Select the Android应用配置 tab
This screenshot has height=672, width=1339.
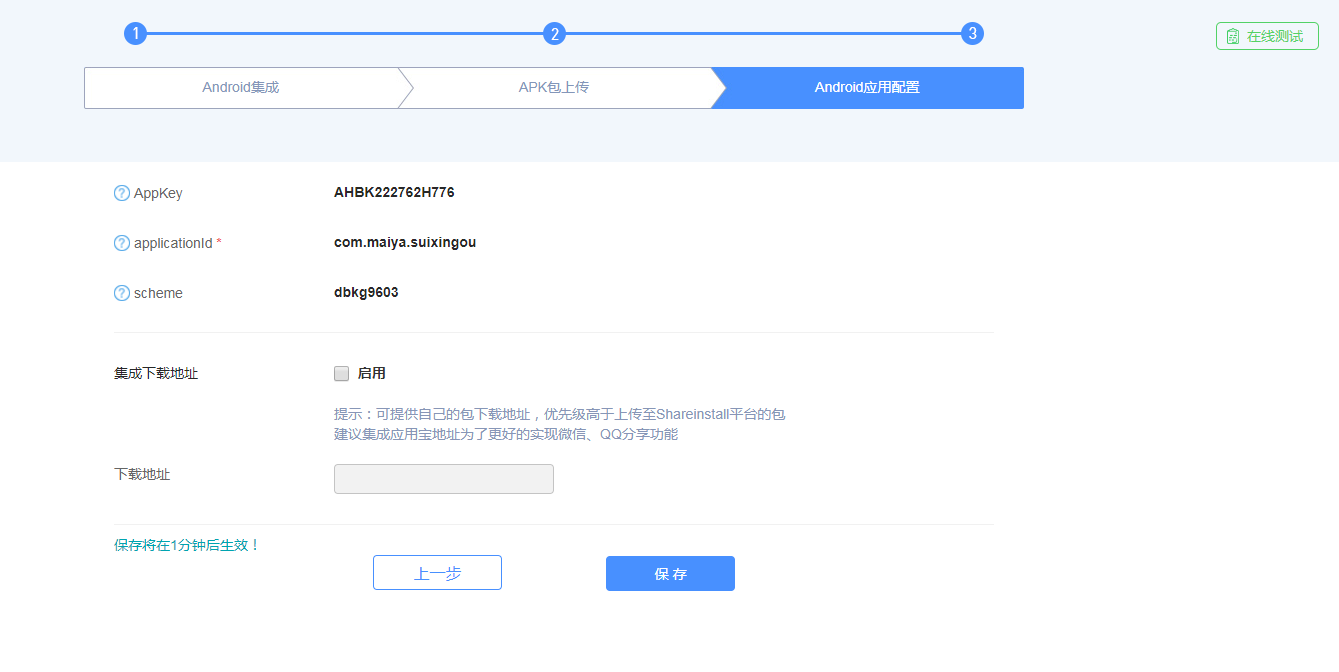pyautogui.click(x=868, y=87)
